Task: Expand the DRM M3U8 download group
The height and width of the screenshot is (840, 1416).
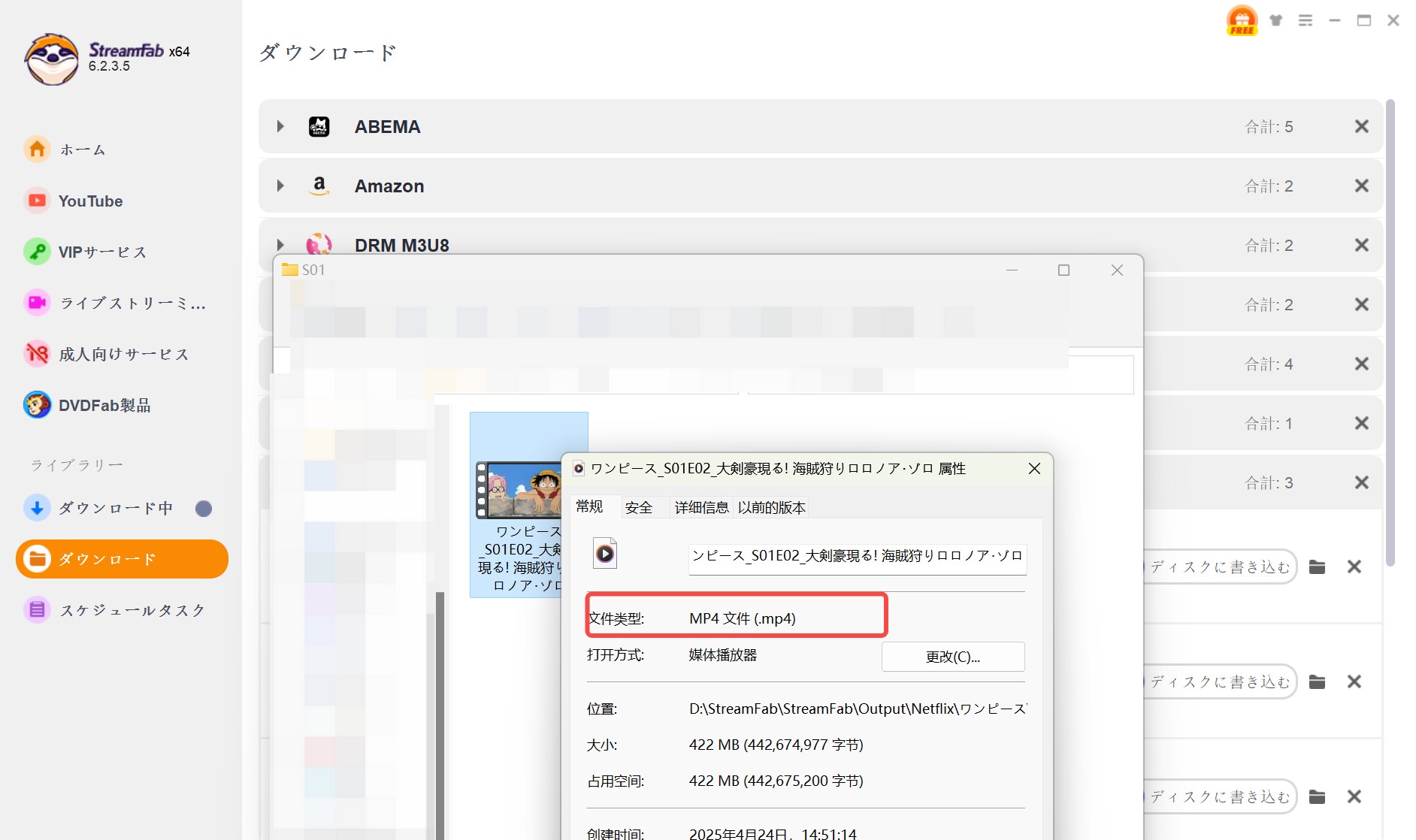Action: tap(280, 245)
